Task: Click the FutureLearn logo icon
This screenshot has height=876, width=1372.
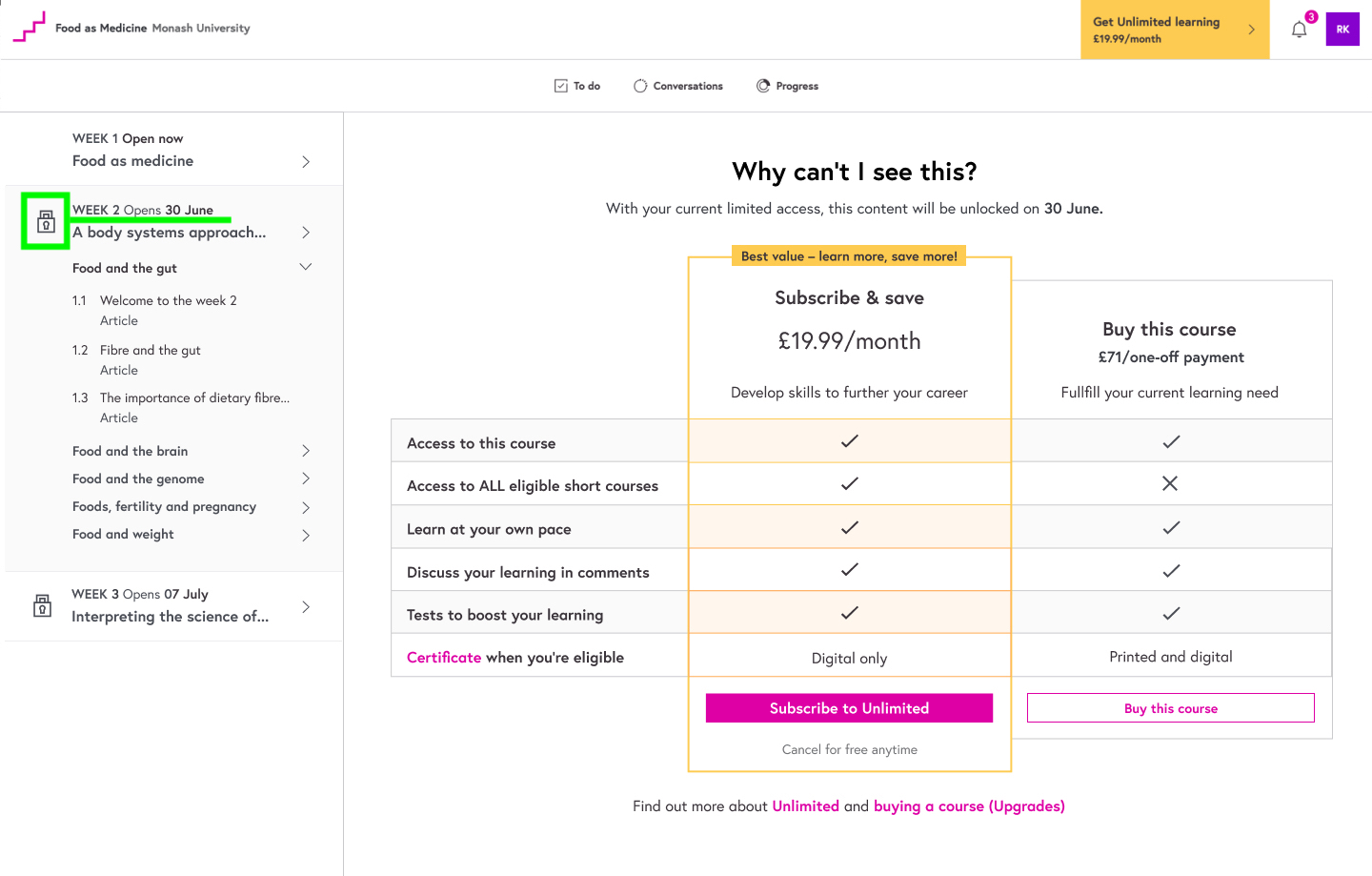Action: pos(29,28)
